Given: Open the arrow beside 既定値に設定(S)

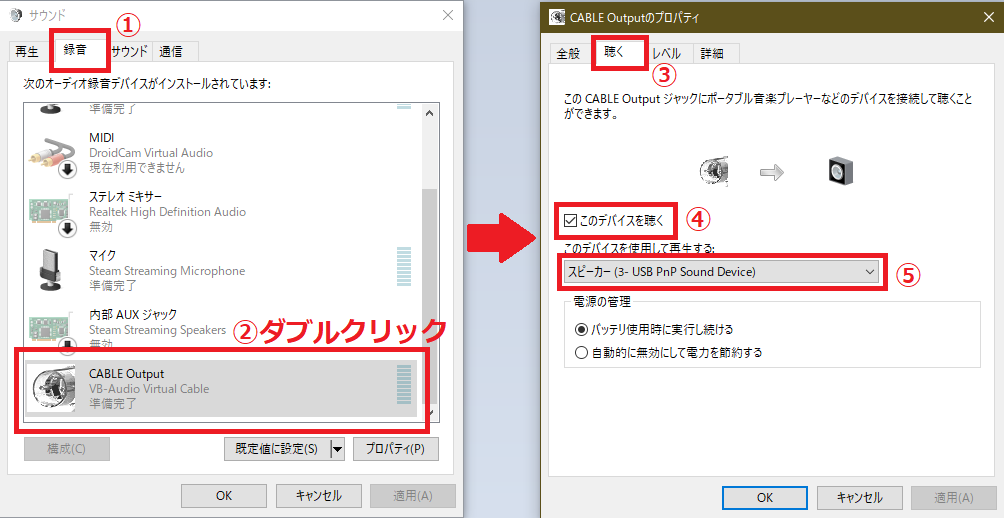Looking at the screenshot, I should point(337,449).
